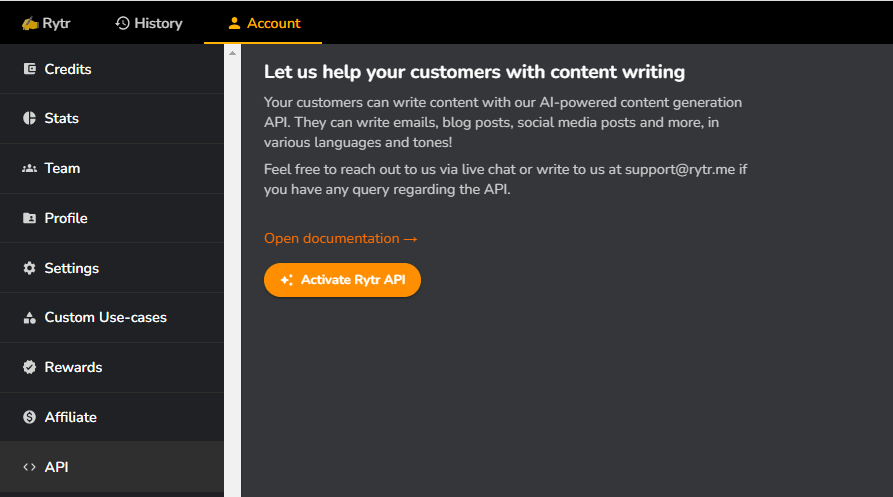Go to the Affiliate section
Screen dimensions: 893x497
70,417
